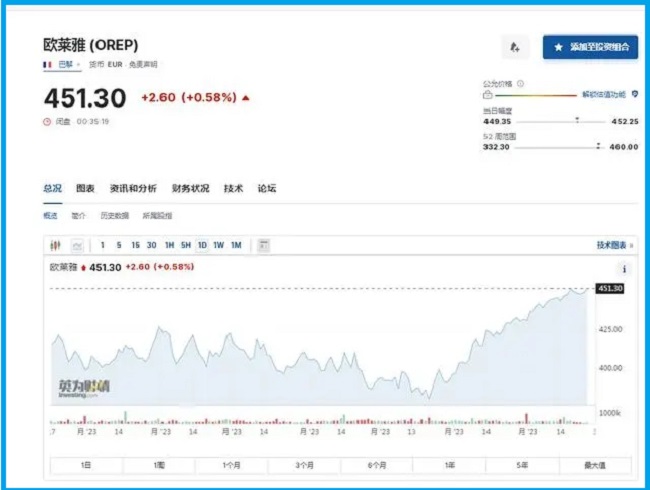Open the 技术图表 link
Screen dimensions: 650x490
(614, 245)
